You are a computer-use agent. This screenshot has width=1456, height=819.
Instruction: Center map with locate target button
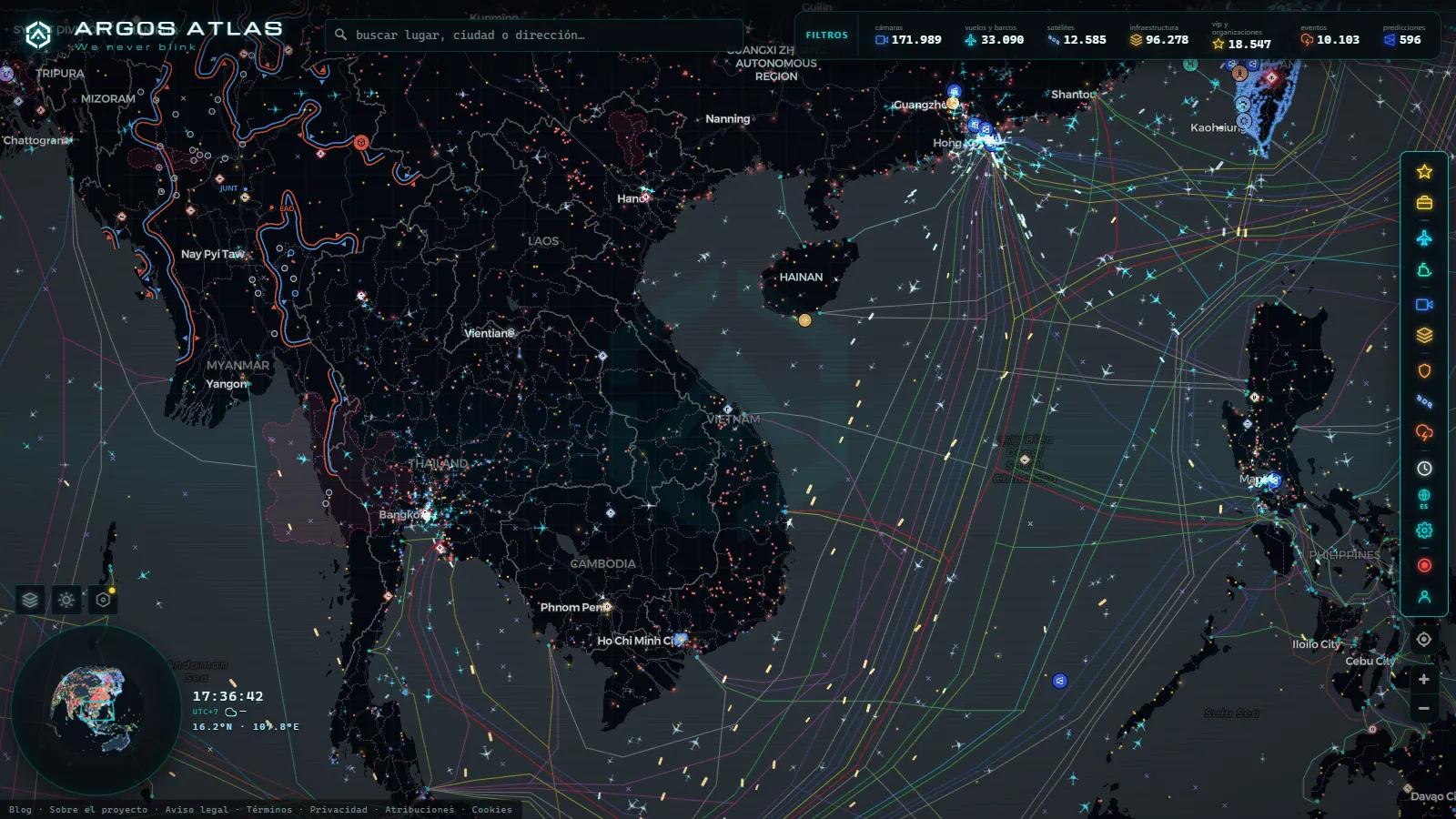(x=1424, y=640)
